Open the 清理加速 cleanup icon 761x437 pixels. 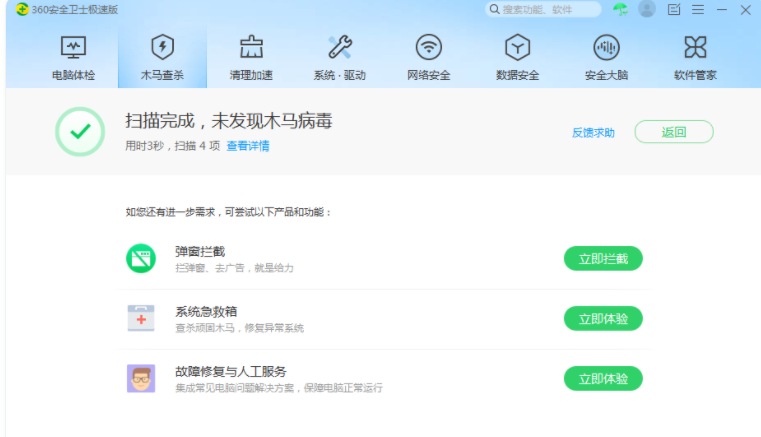pos(251,47)
